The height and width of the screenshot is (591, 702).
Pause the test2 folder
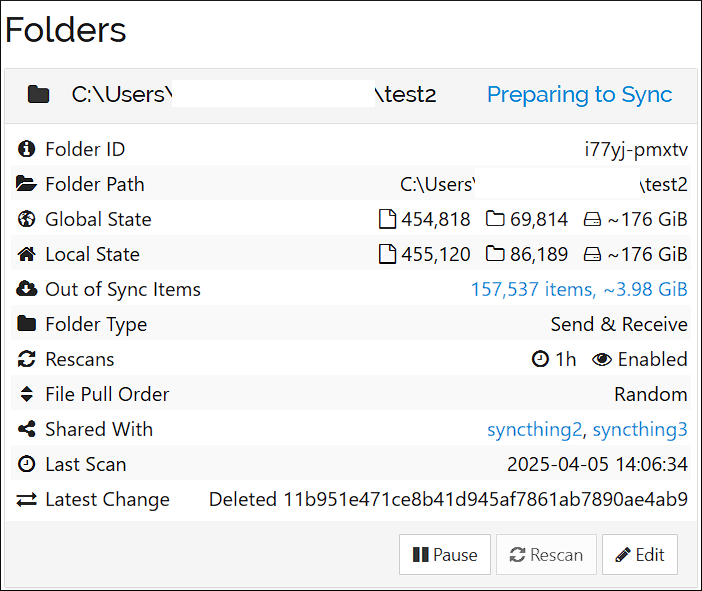[445, 555]
